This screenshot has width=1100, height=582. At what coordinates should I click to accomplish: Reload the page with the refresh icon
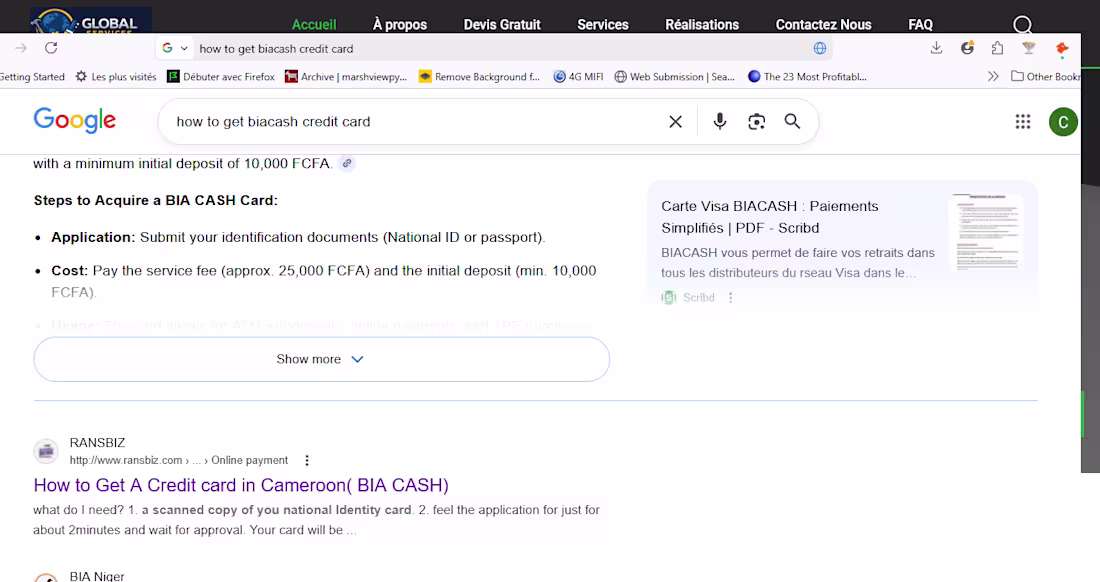point(51,48)
